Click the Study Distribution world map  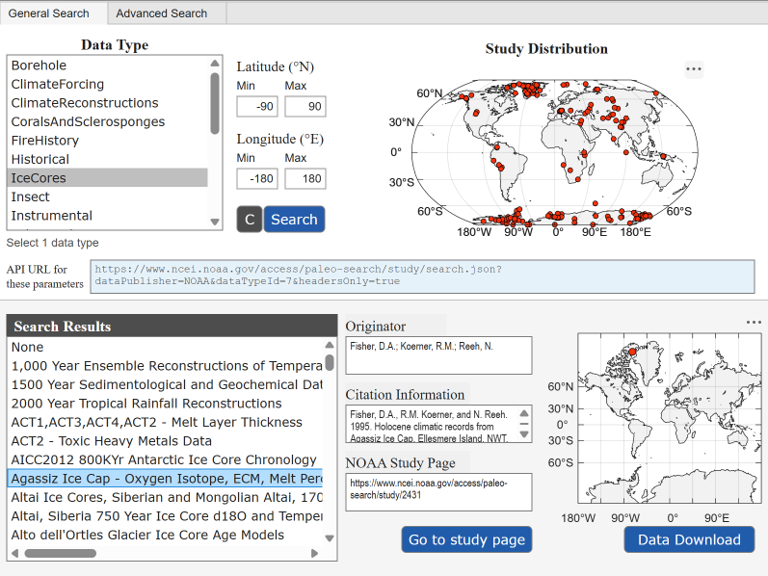[x=555, y=153]
